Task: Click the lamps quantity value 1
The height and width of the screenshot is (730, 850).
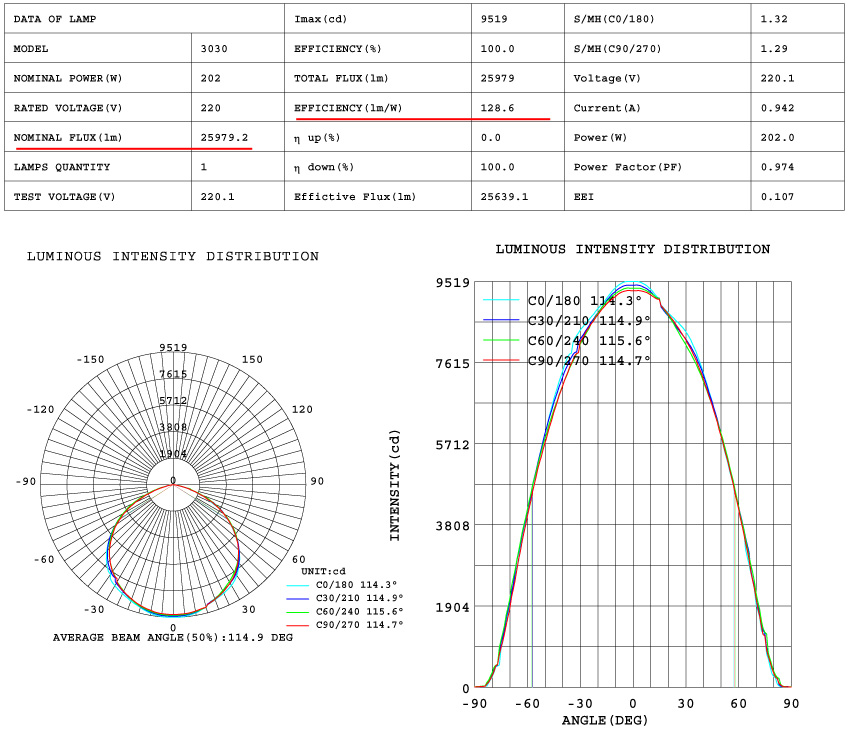Action: (237, 167)
